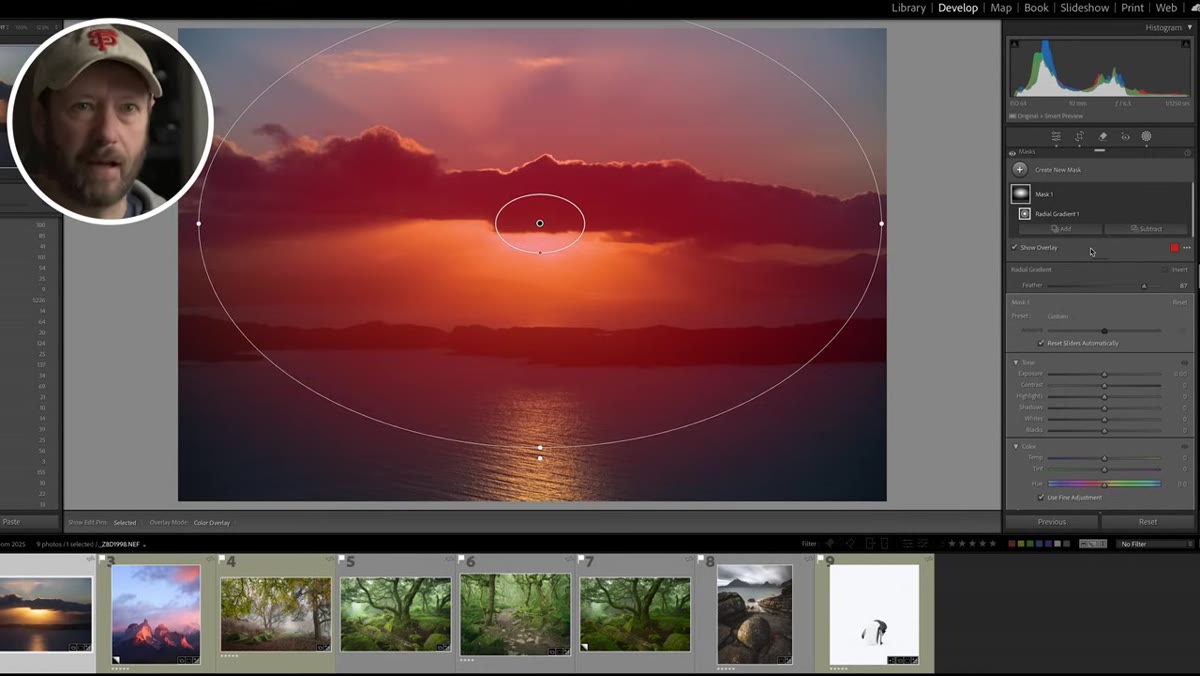
Task: Click the yellow color label filter
Action: click(x=1020, y=544)
